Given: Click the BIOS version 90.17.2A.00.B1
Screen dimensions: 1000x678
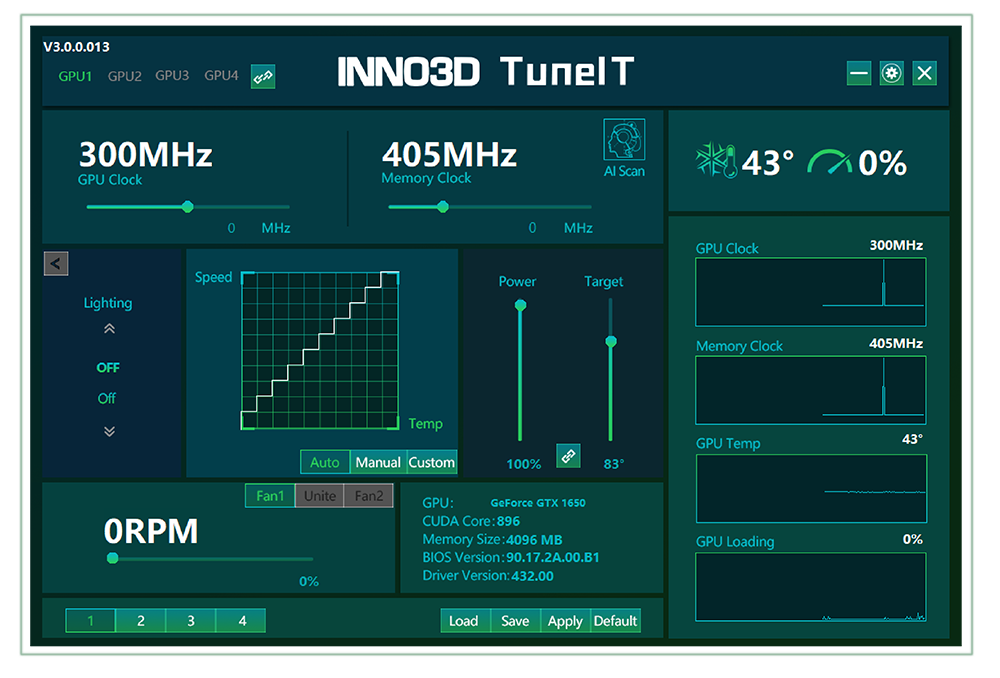Looking at the screenshot, I should click(553, 557).
